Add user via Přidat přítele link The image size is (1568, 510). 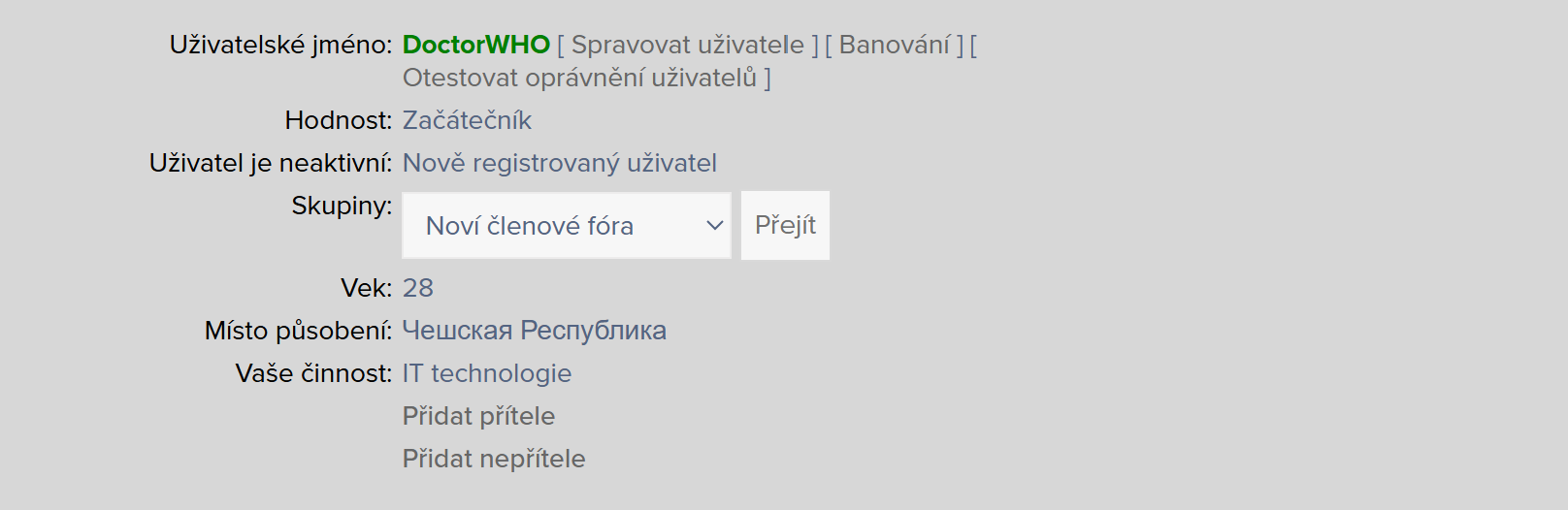[x=478, y=416]
